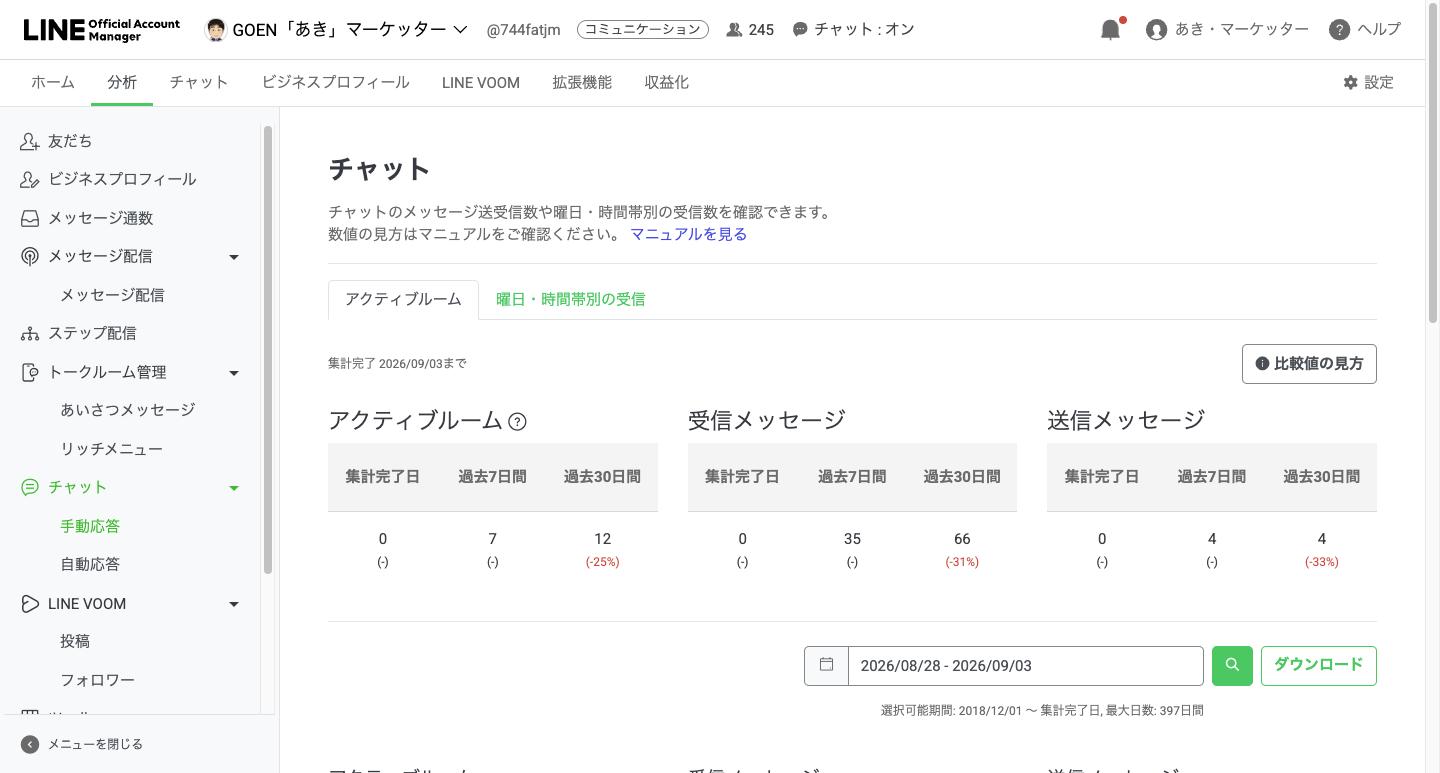1440x773 pixels.
Task: Click the ステップ配信 sidebar icon
Action: point(30,334)
